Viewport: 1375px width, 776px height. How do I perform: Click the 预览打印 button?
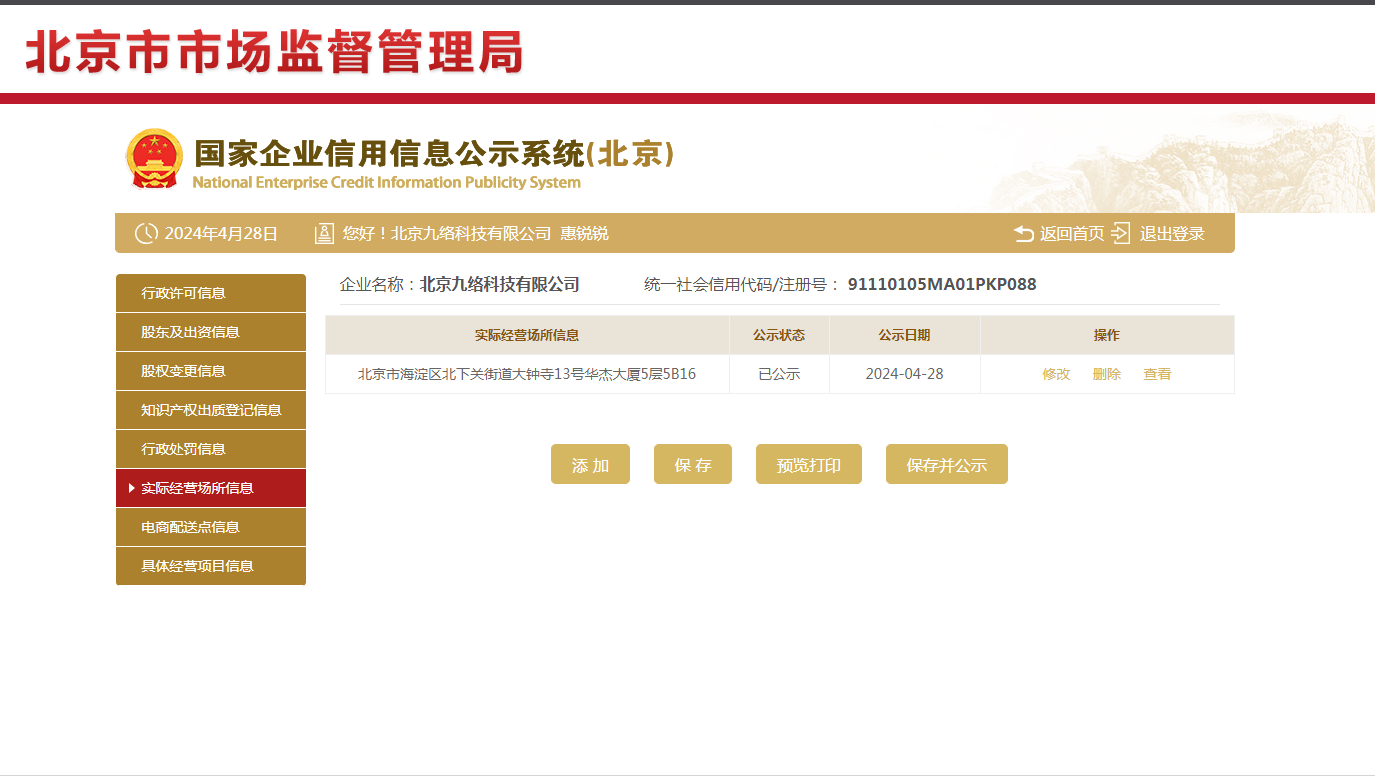[x=809, y=464]
